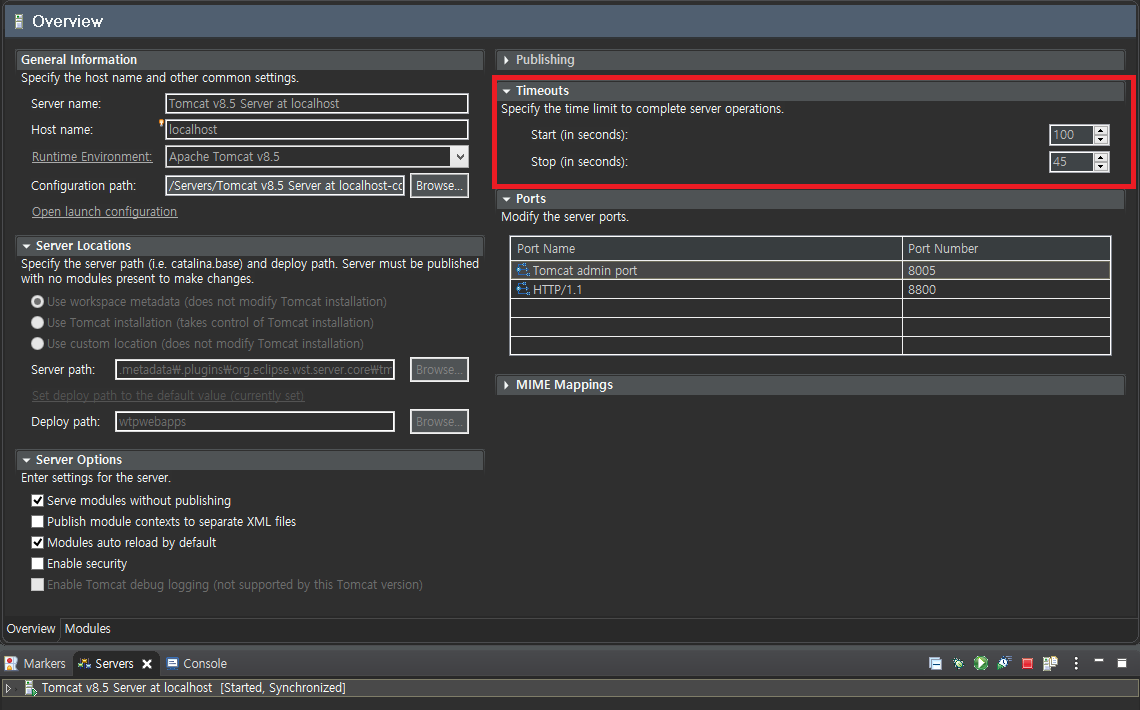This screenshot has height=710, width=1140.
Task: Maximize the Servers view panel
Action: pos(1122,663)
